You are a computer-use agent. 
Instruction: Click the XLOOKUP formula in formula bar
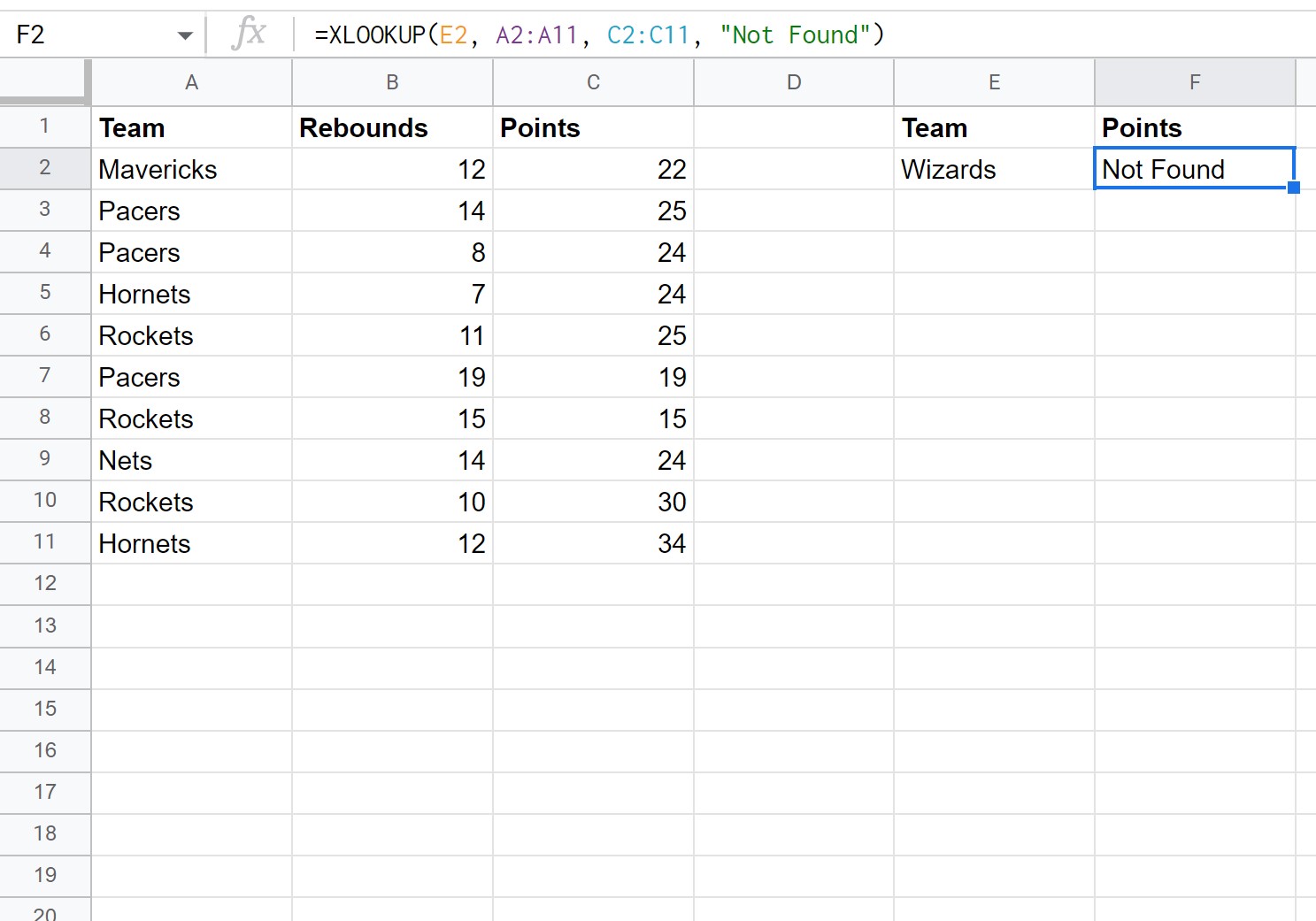pos(599,35)
